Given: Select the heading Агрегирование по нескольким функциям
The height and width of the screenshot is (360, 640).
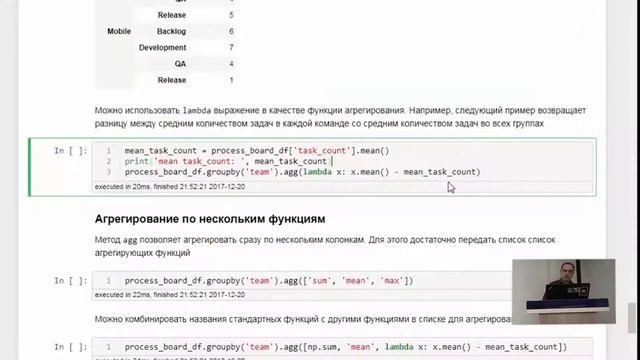Looking at the screenshot, I should click(210, 219).
